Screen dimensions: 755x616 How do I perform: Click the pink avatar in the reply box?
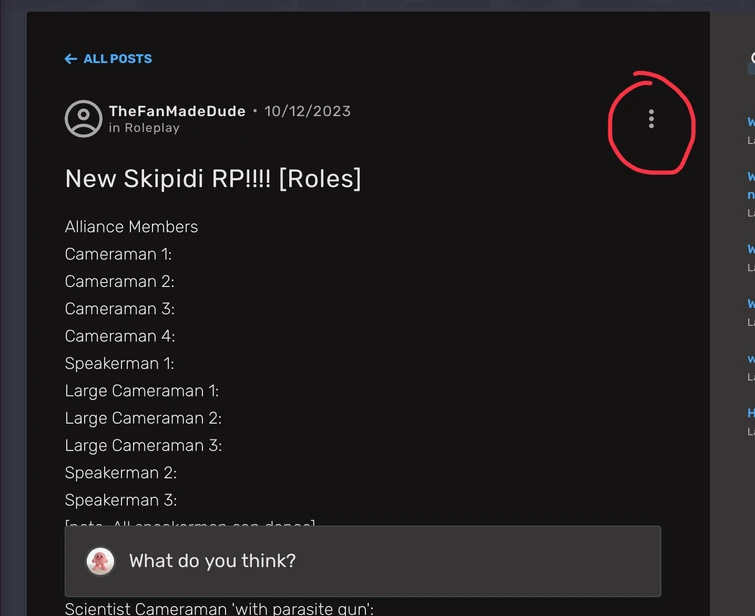pos(100,561)
